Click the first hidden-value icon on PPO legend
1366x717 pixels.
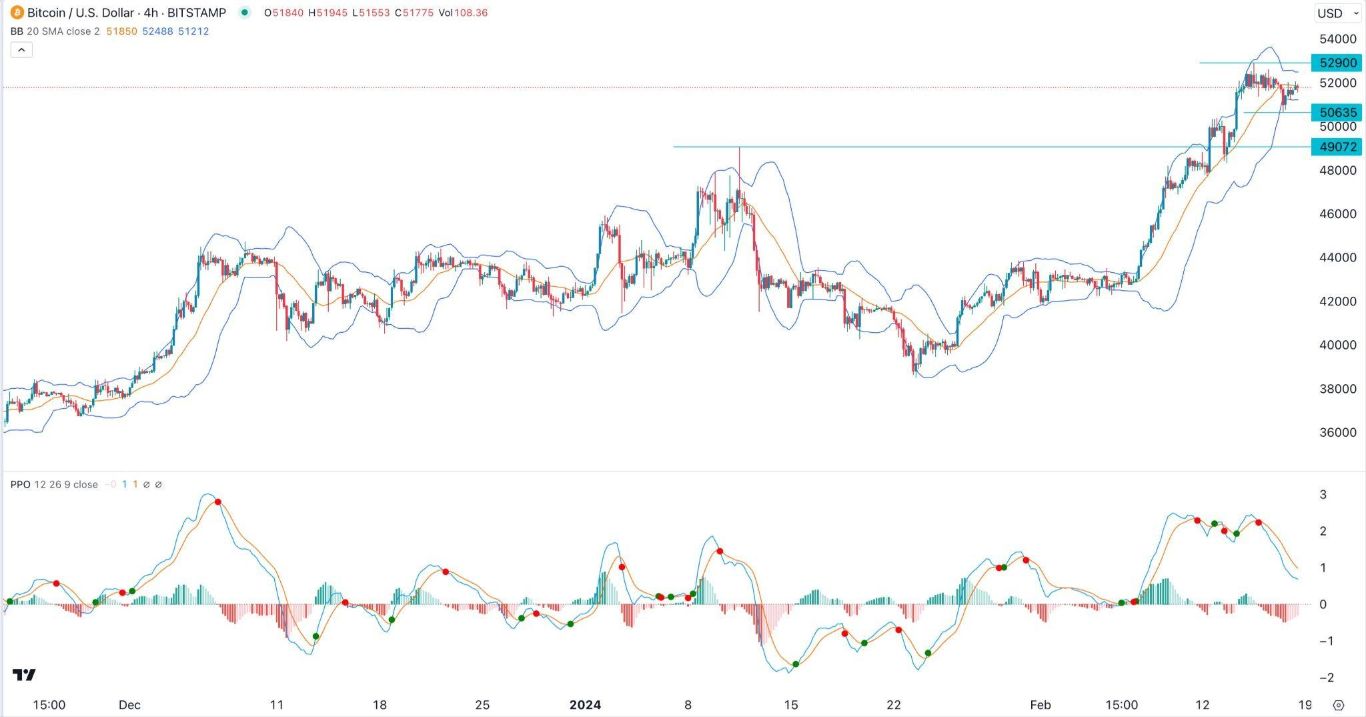coord(144,485)
